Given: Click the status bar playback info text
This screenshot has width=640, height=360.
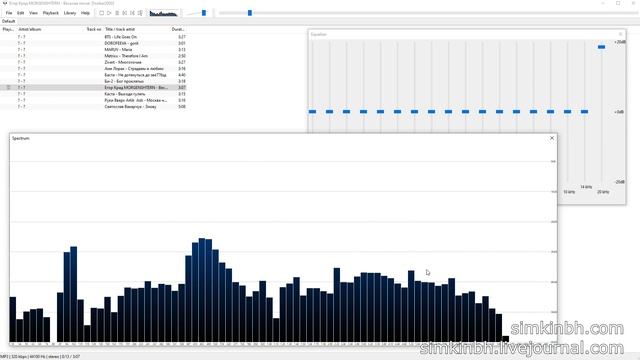Looking at the screenshot, I should (x=40, y=356).
